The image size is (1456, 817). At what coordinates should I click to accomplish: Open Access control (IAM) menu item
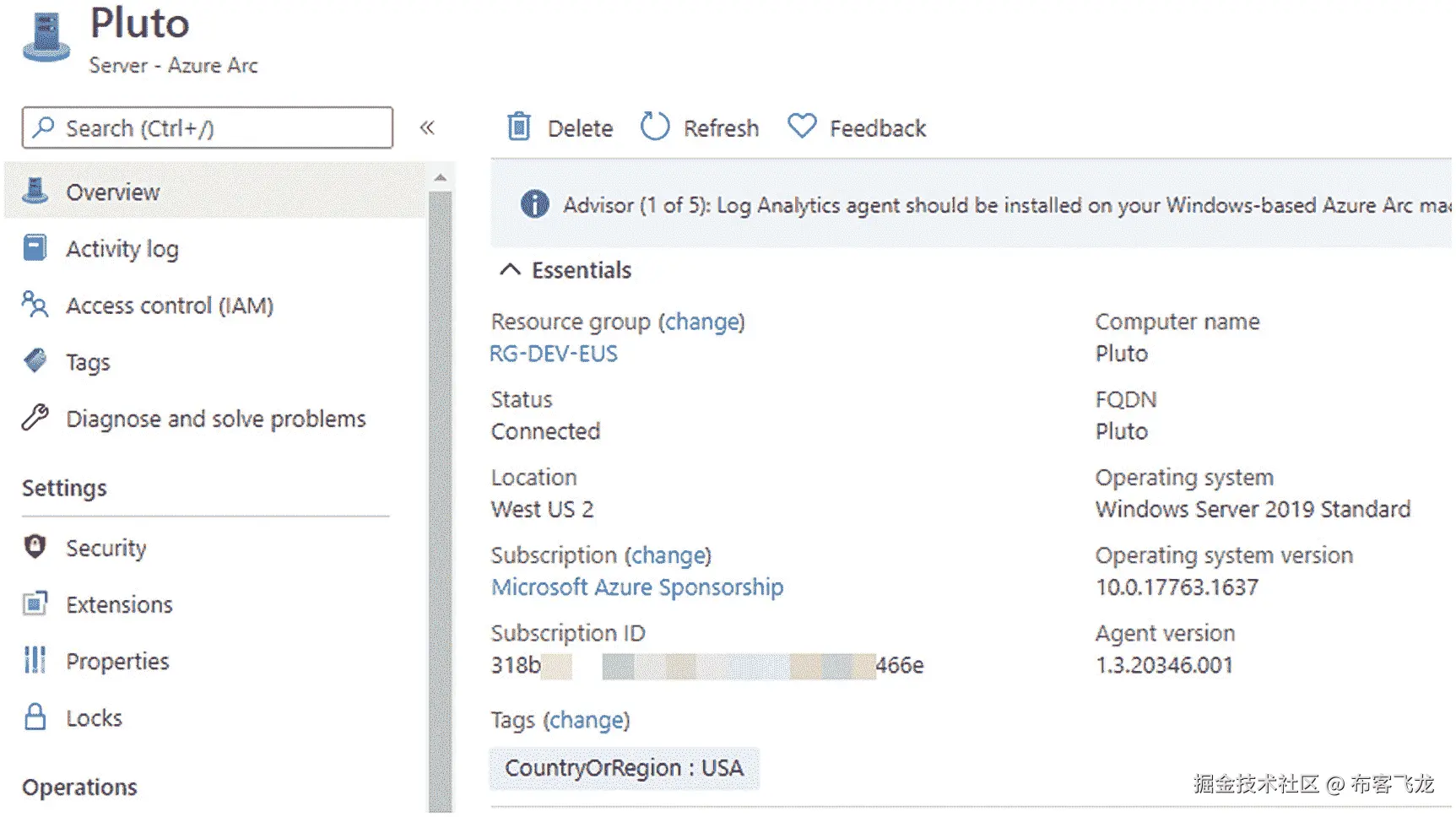pos(170,306)
